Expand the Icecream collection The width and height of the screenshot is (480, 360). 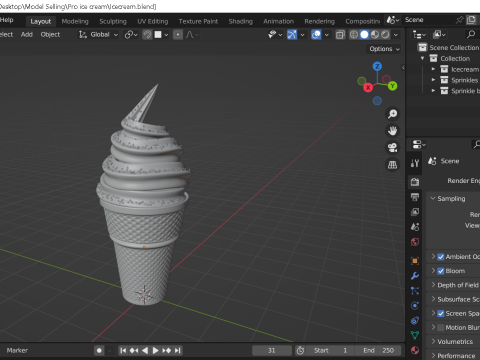433,69
